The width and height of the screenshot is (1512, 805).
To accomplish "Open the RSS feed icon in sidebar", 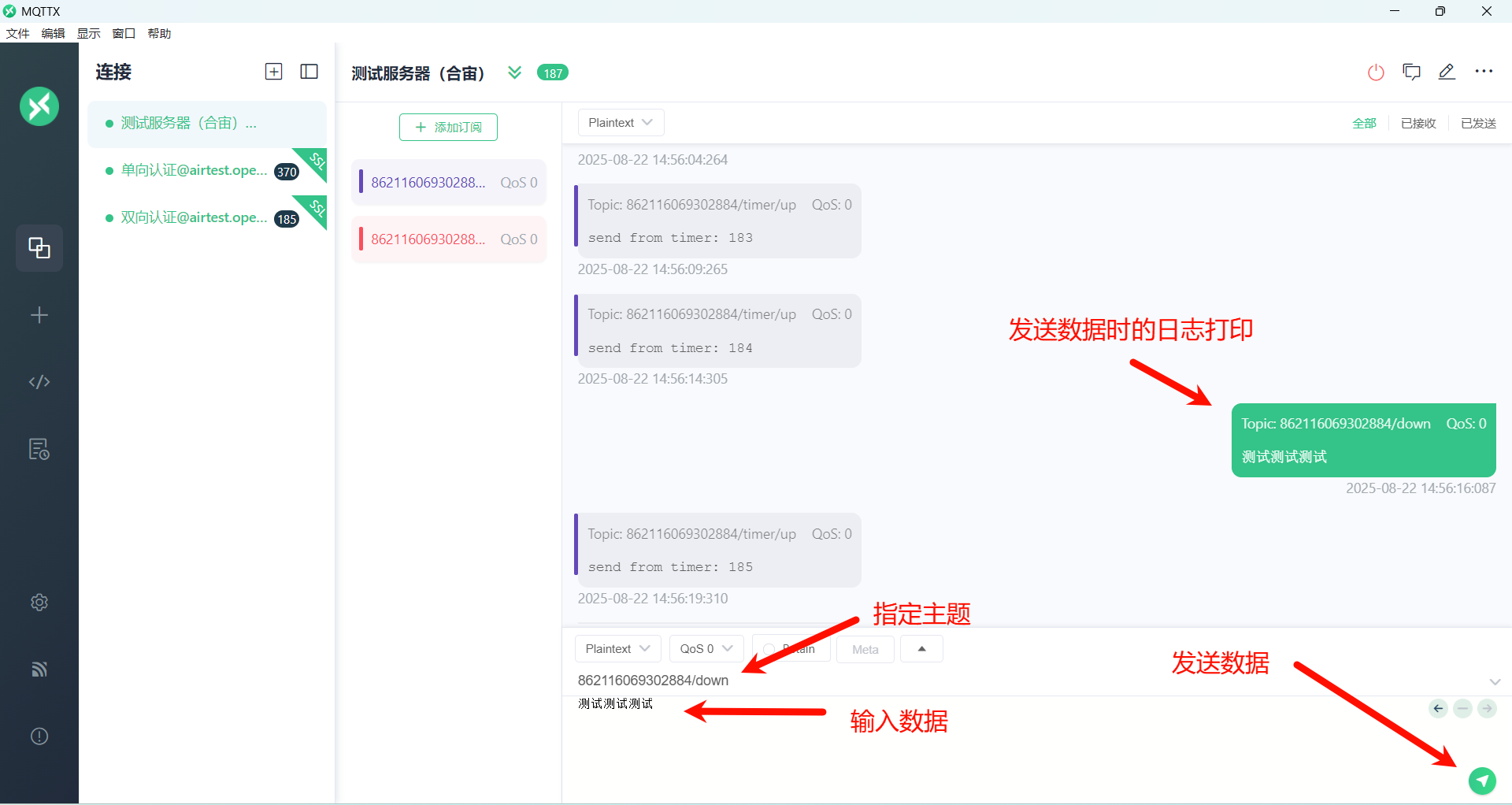I will tap(39, 670).
